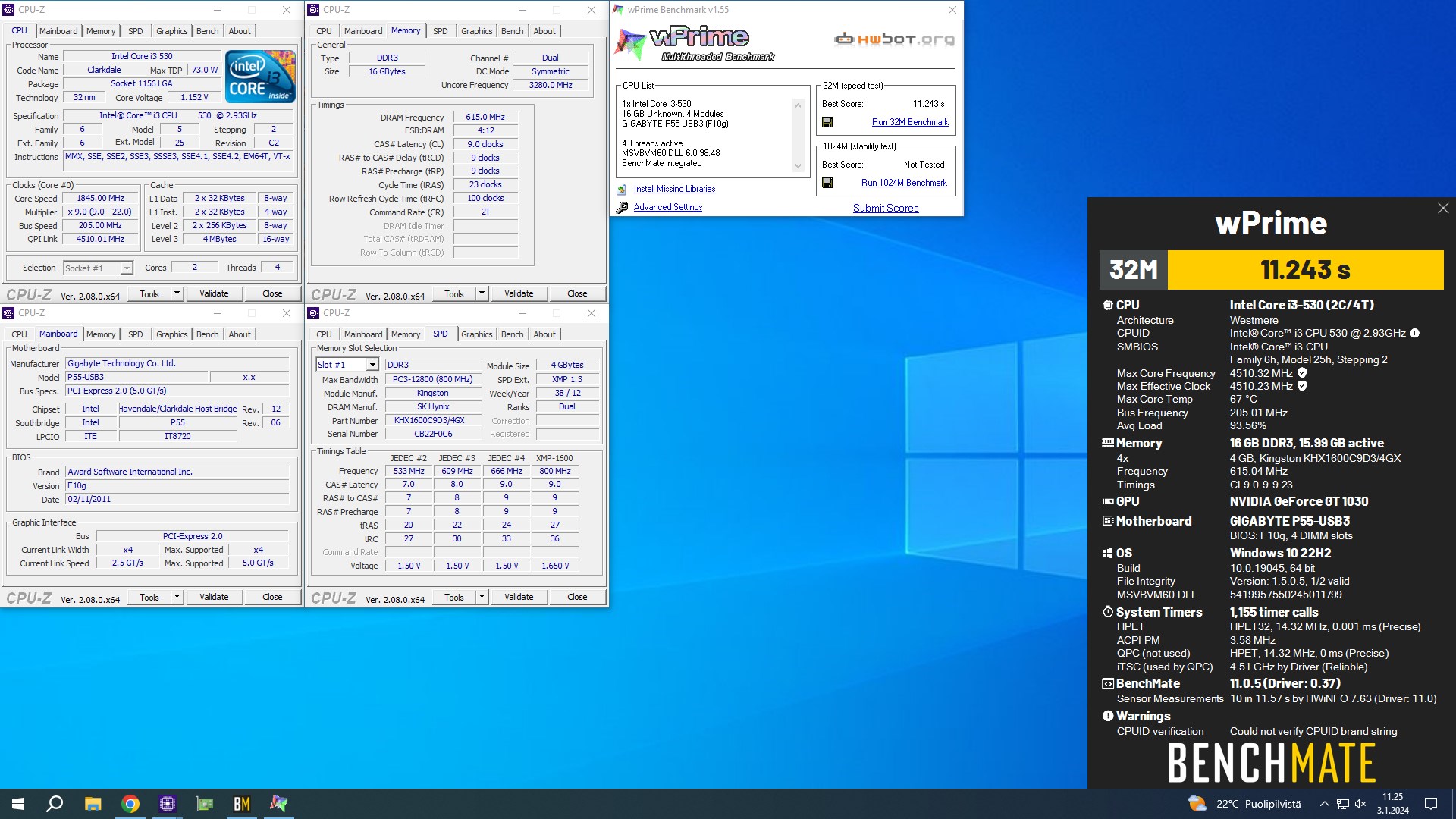Viewport: 1456px width, 819px height.
Task: Click the HWBOT.org logo in wPrime
Action: pos(895,39)
